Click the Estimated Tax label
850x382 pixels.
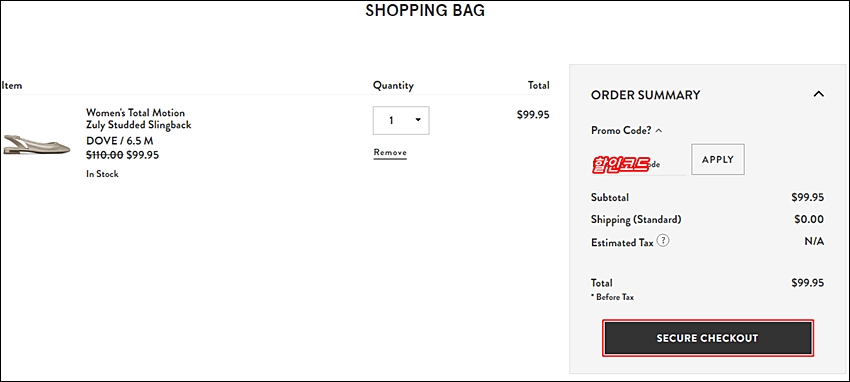pos(622,242)
